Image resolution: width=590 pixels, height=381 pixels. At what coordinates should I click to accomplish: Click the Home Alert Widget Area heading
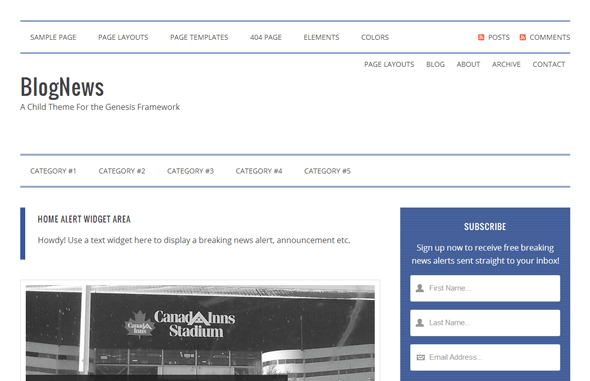[84, 219]
